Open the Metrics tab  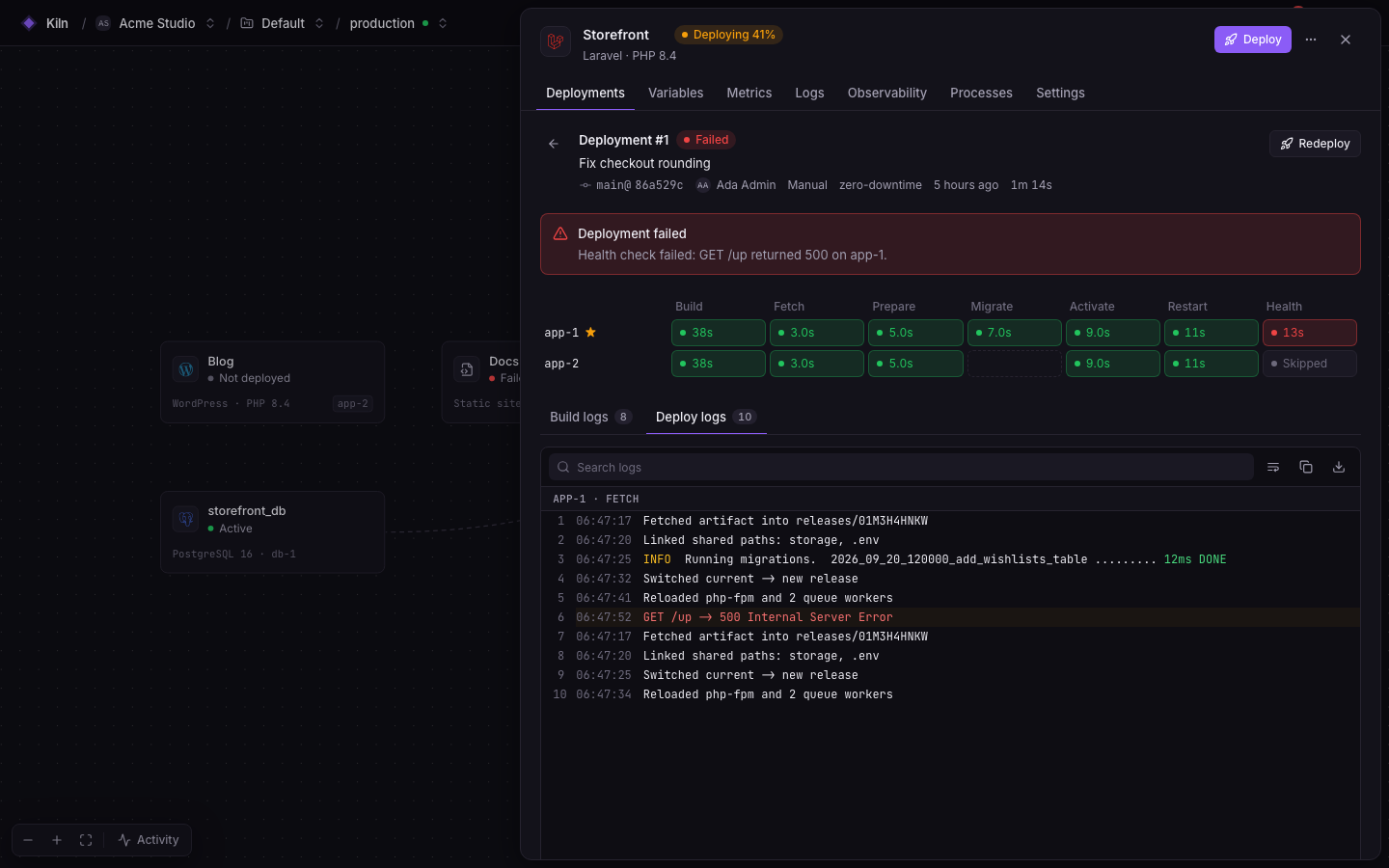click(749, 93)
